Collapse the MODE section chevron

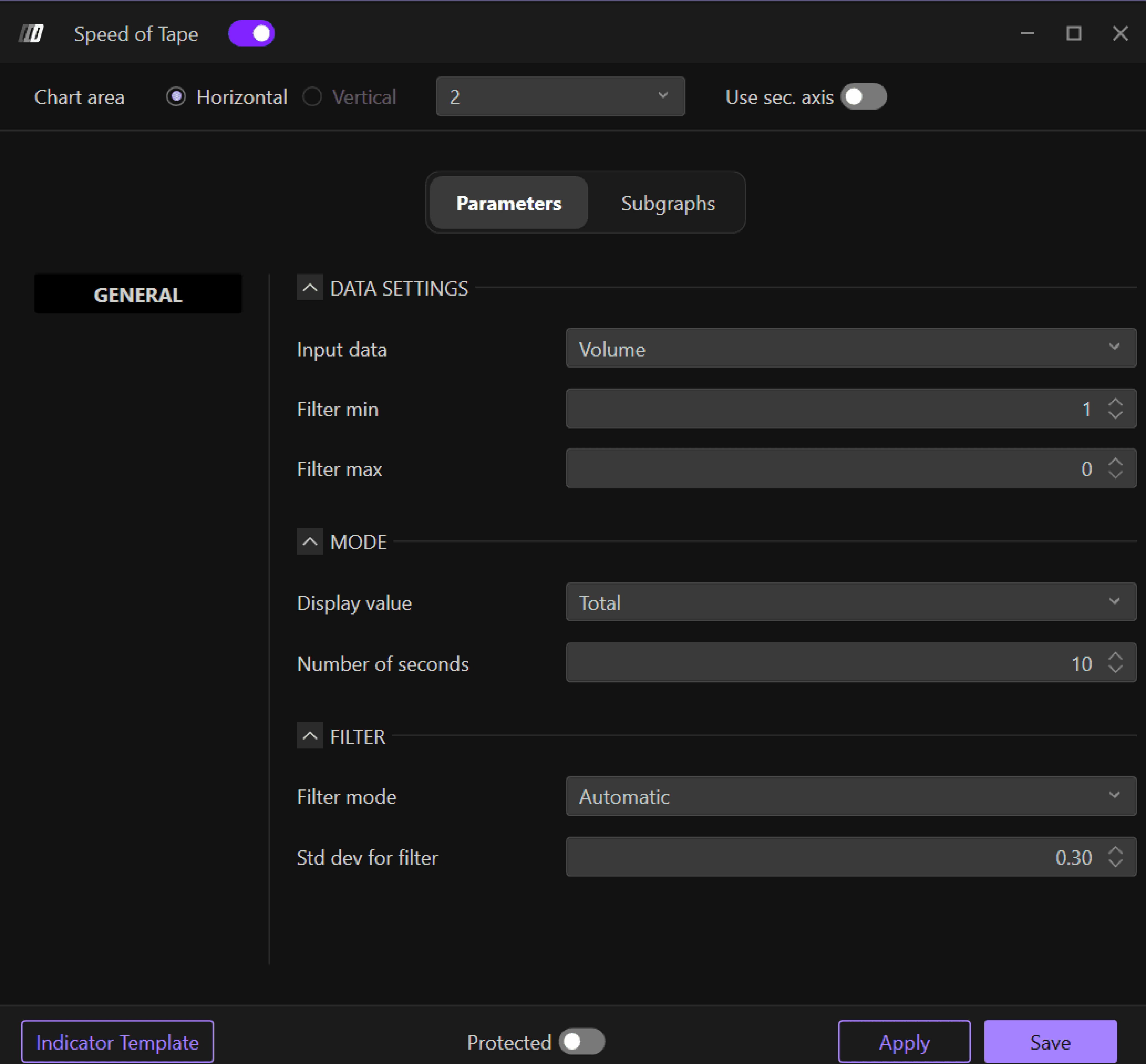tap(309, 541)
